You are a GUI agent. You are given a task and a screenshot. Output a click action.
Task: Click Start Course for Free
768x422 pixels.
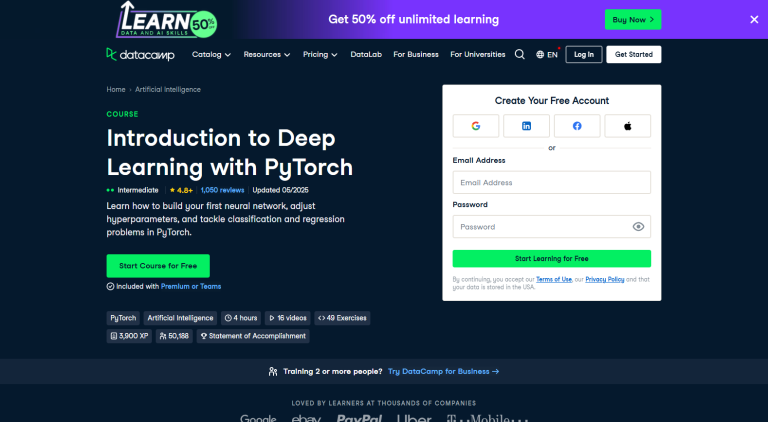pyautogui.click(x=158, y=266)
